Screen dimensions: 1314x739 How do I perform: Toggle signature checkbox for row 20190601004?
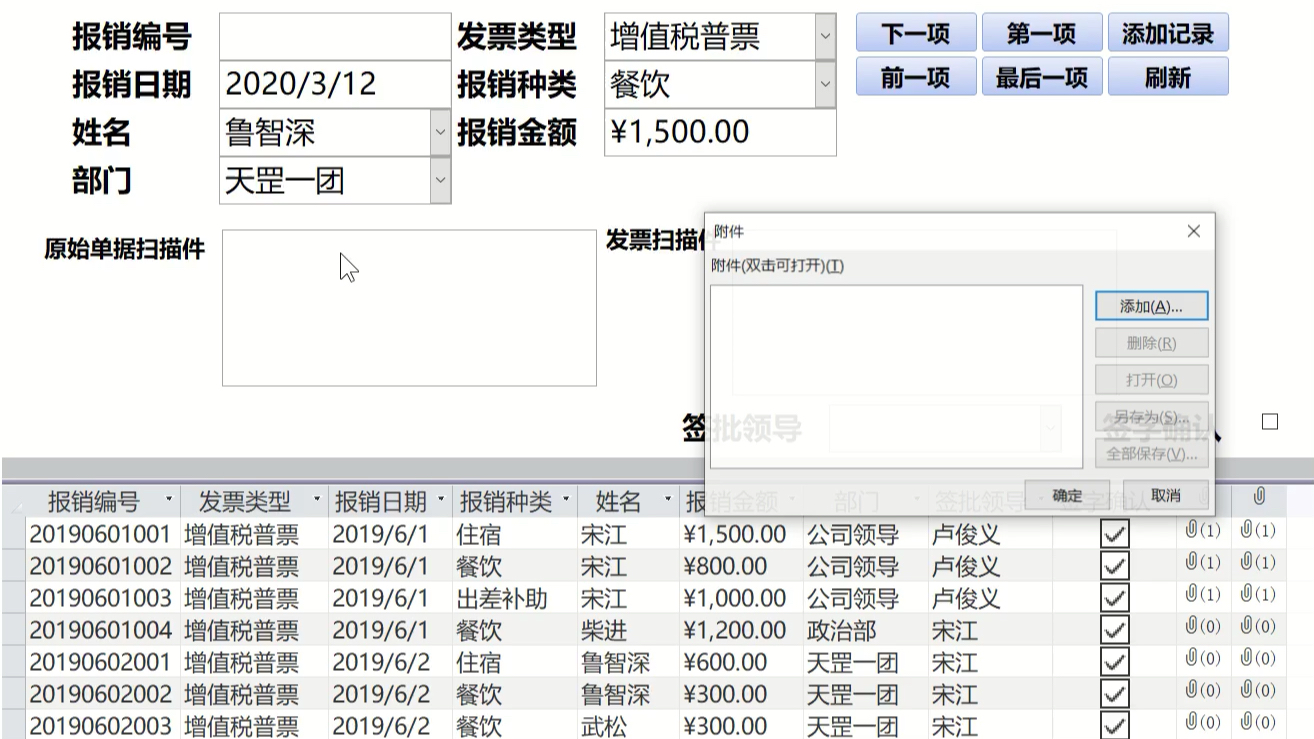[x=1113, y=630]
